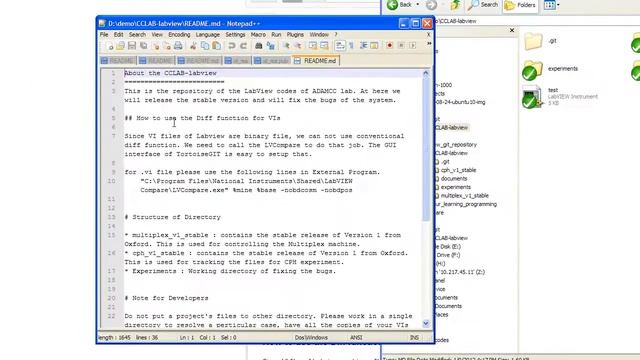Click the Redo toolbar icon
The image size is (640, 360).
pos(243,46)
